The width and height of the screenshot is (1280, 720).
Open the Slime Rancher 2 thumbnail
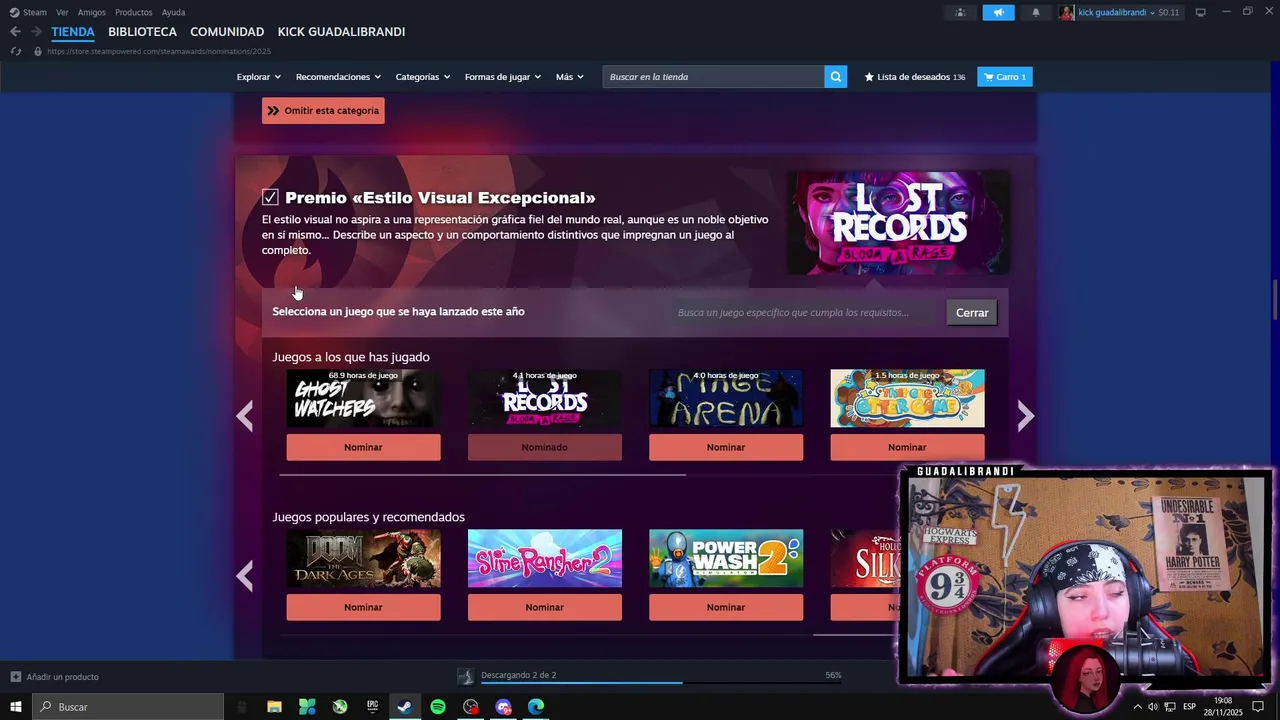(544, 558)
